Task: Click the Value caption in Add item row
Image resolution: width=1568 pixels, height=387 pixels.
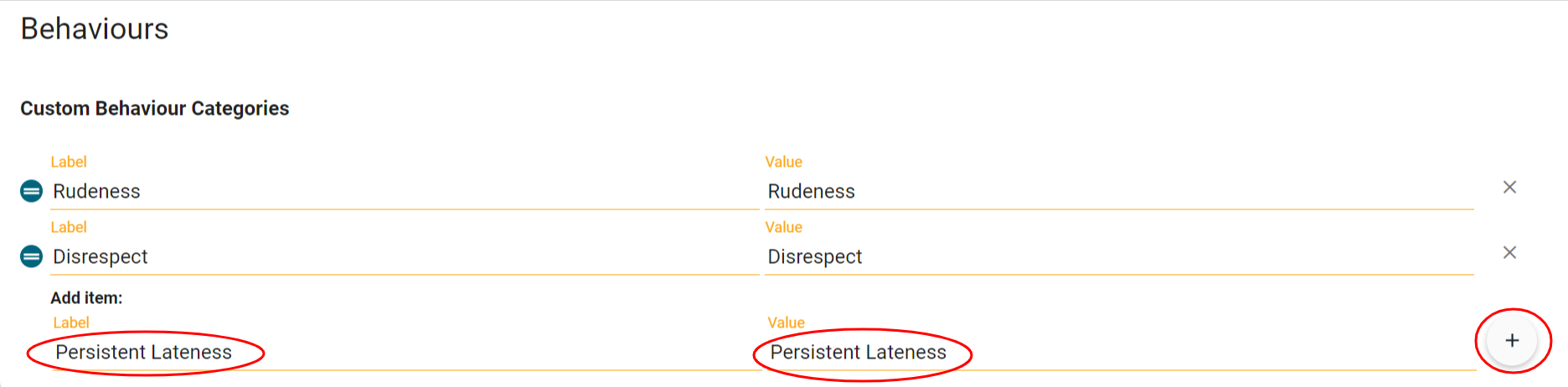Action: (787, 322)
